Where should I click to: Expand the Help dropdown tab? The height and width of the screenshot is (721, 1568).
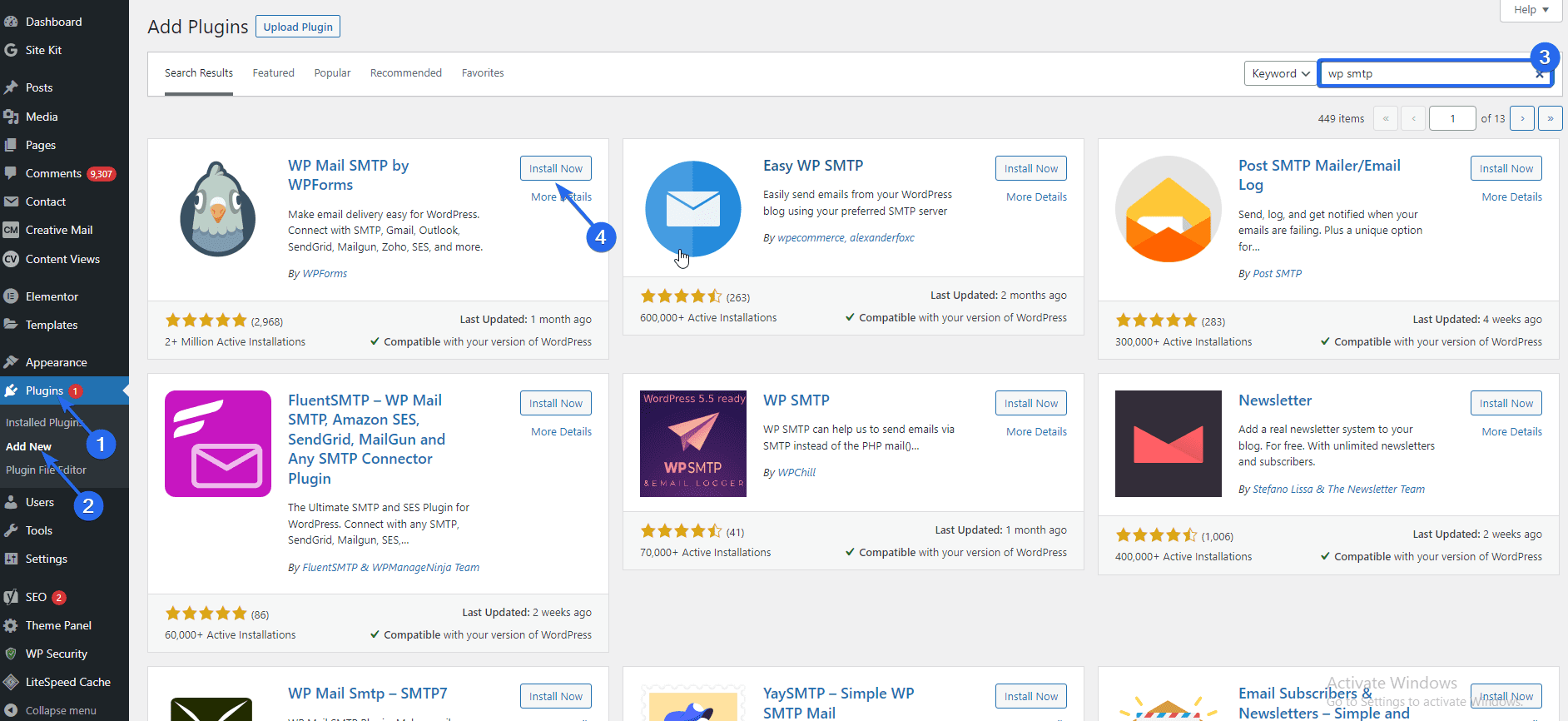point(1531,10)
